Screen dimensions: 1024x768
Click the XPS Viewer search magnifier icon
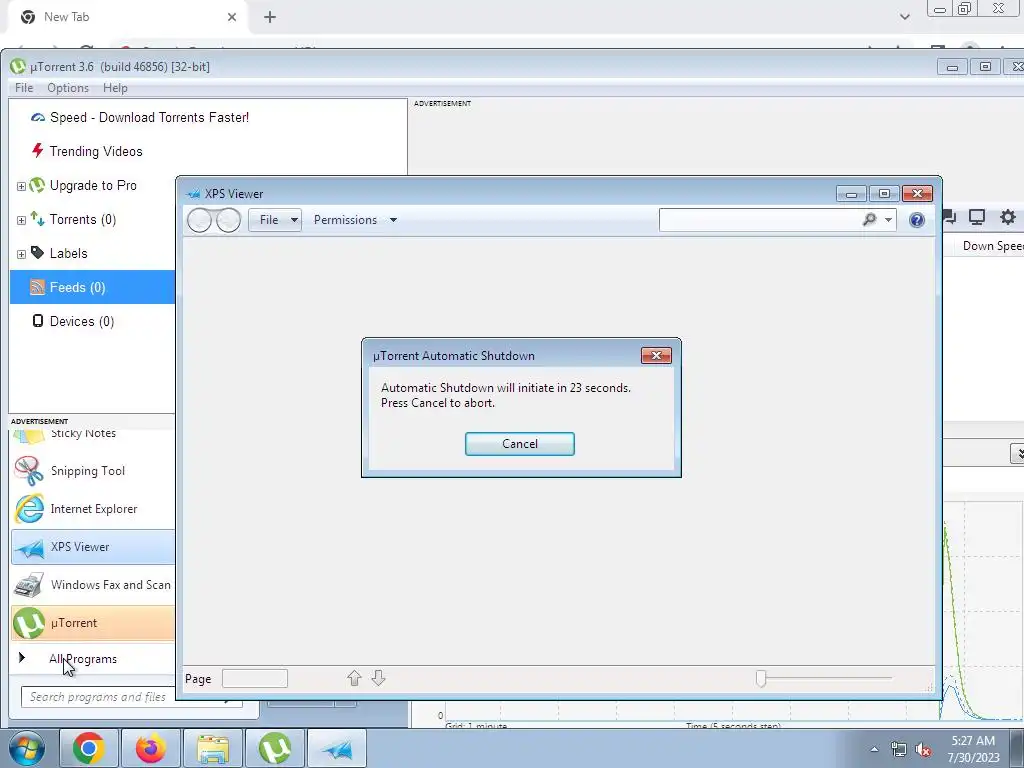click(x=869, y=220)
